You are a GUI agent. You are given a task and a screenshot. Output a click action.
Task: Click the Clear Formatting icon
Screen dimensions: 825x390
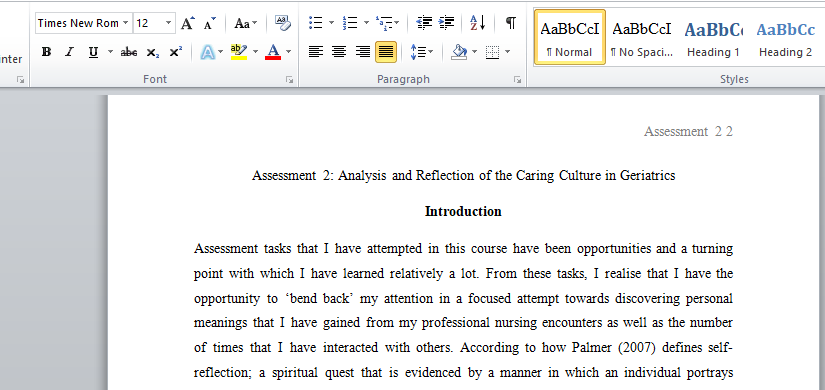283,23
